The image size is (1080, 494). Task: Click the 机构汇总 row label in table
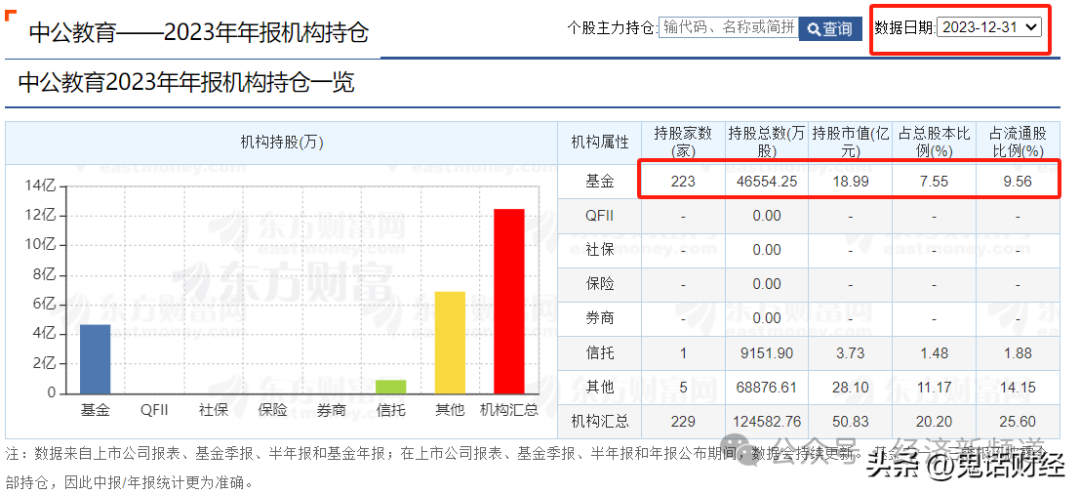click(x=599, y=422)
